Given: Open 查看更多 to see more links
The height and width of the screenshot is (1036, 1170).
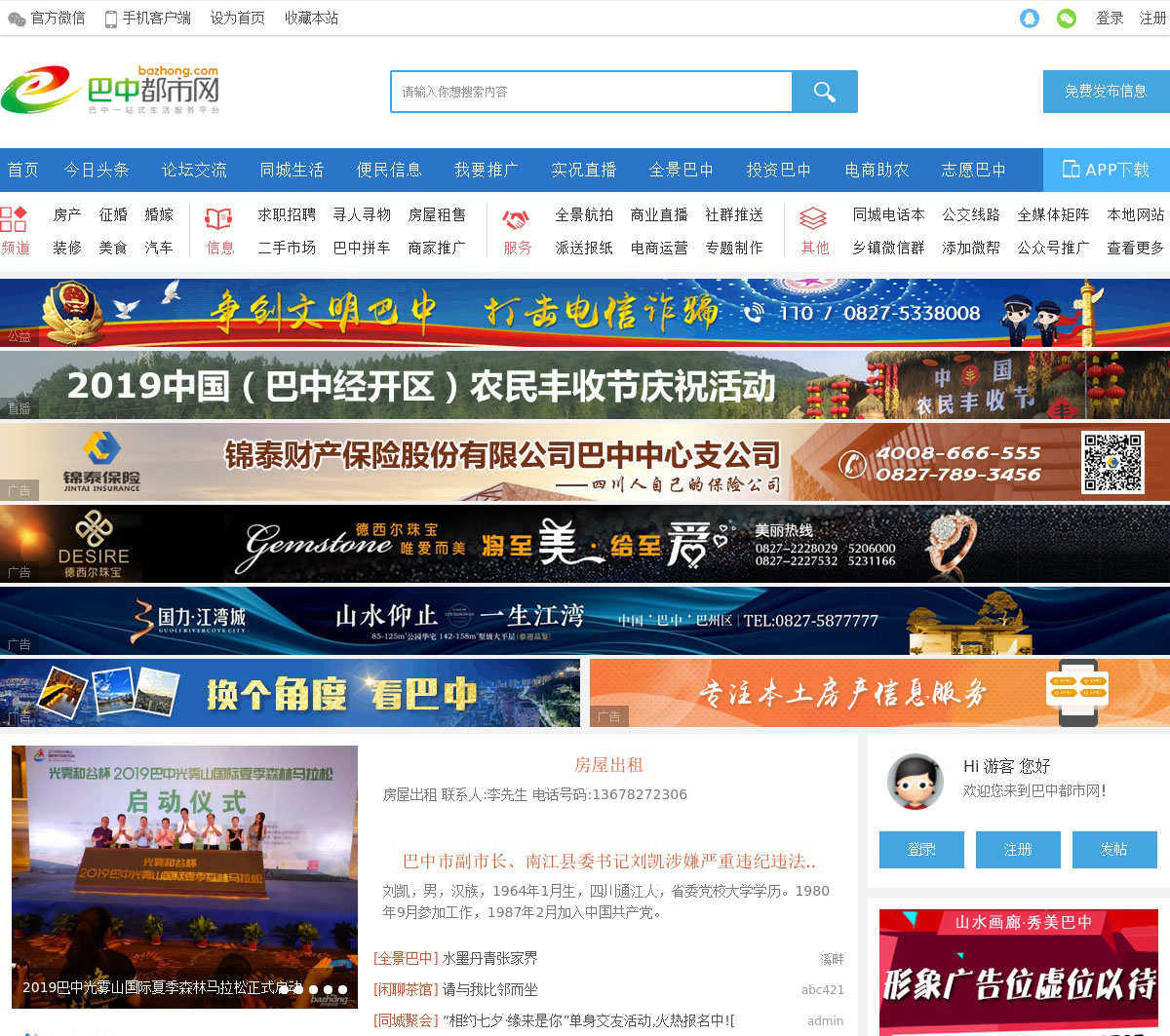Looking at the screenshot, I should 1135,248.
